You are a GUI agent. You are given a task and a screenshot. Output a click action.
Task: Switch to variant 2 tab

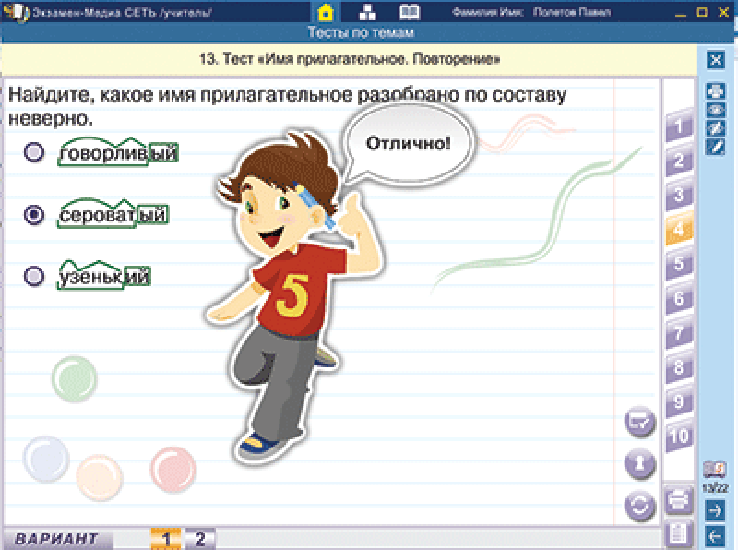[x=199, y=539]
